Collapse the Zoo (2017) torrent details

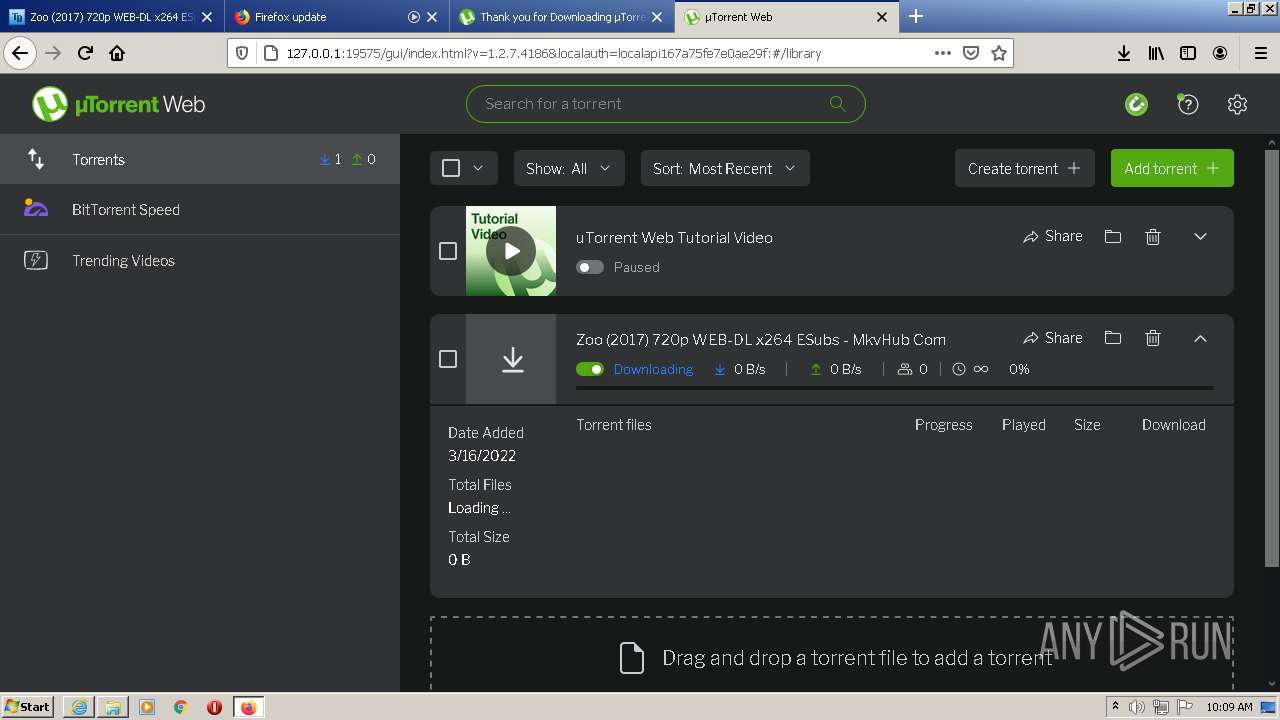pos(1200,338)
